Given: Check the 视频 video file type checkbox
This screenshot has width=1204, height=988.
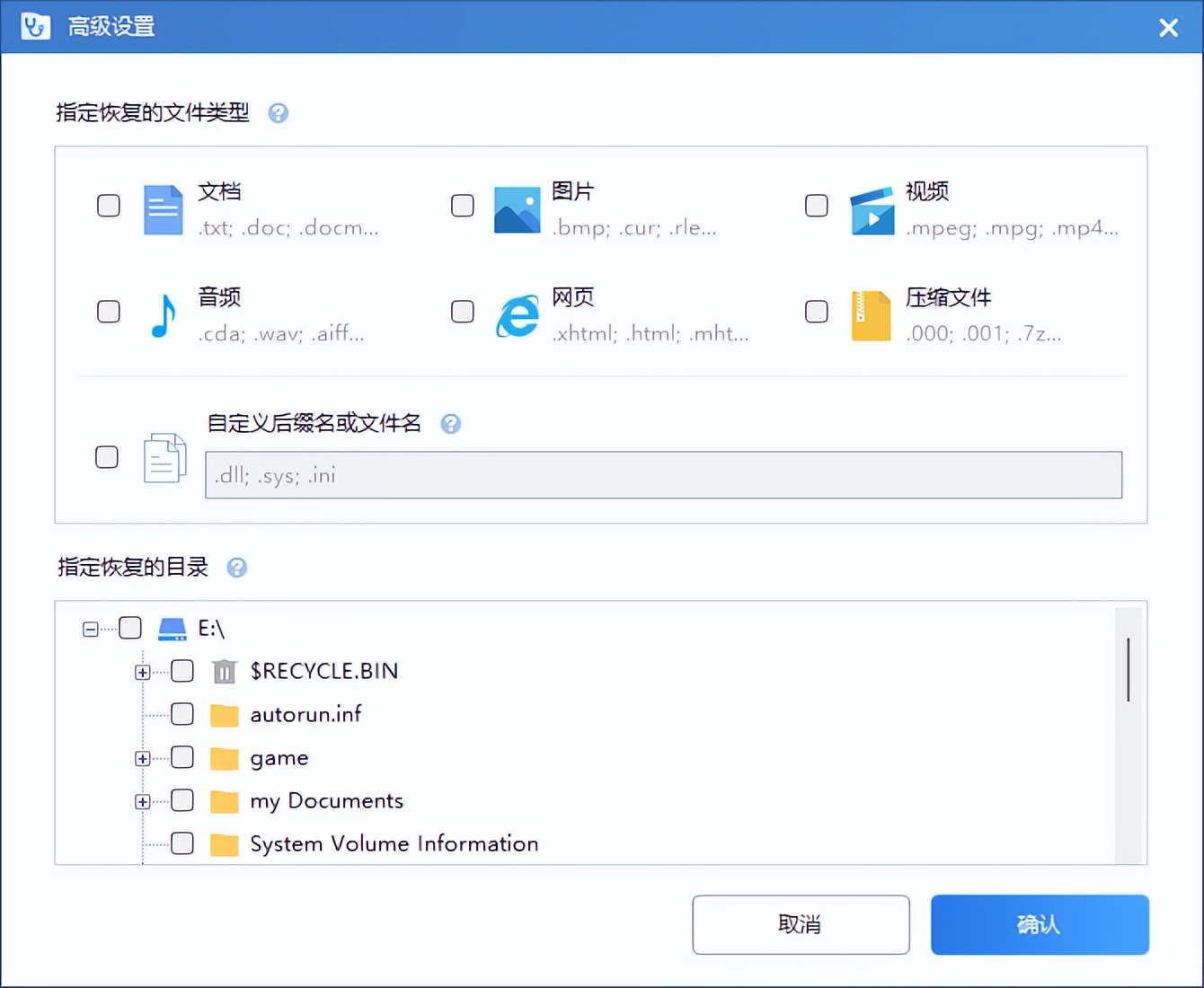Looking at the screenshot, I should pyautogui.click(x=816, y=205).
